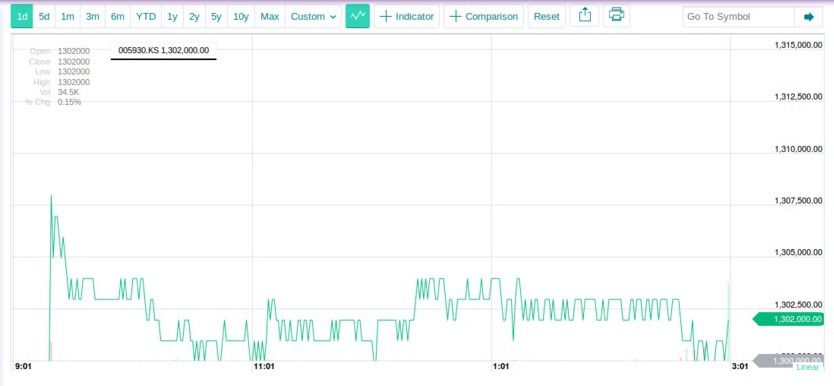The height and width of the screenshot is (386, 834).
Task: Select the 1y time range
Action: pyautogui.click(x=172, y=16)
